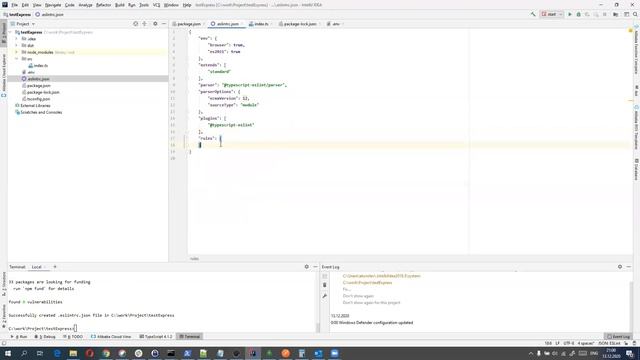Hide the Project panel with minimize icon
Viewport: 640px width, 360px height.
(164, 24)
